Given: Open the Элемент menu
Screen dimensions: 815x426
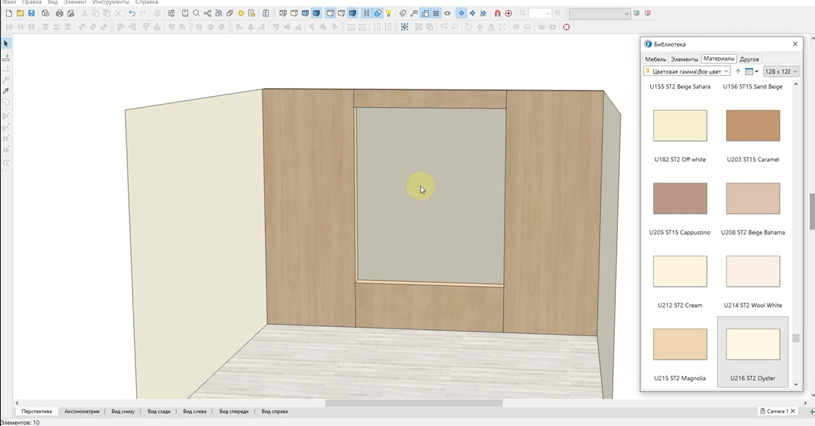Looking at the screenshot, I should pos(75,2).
